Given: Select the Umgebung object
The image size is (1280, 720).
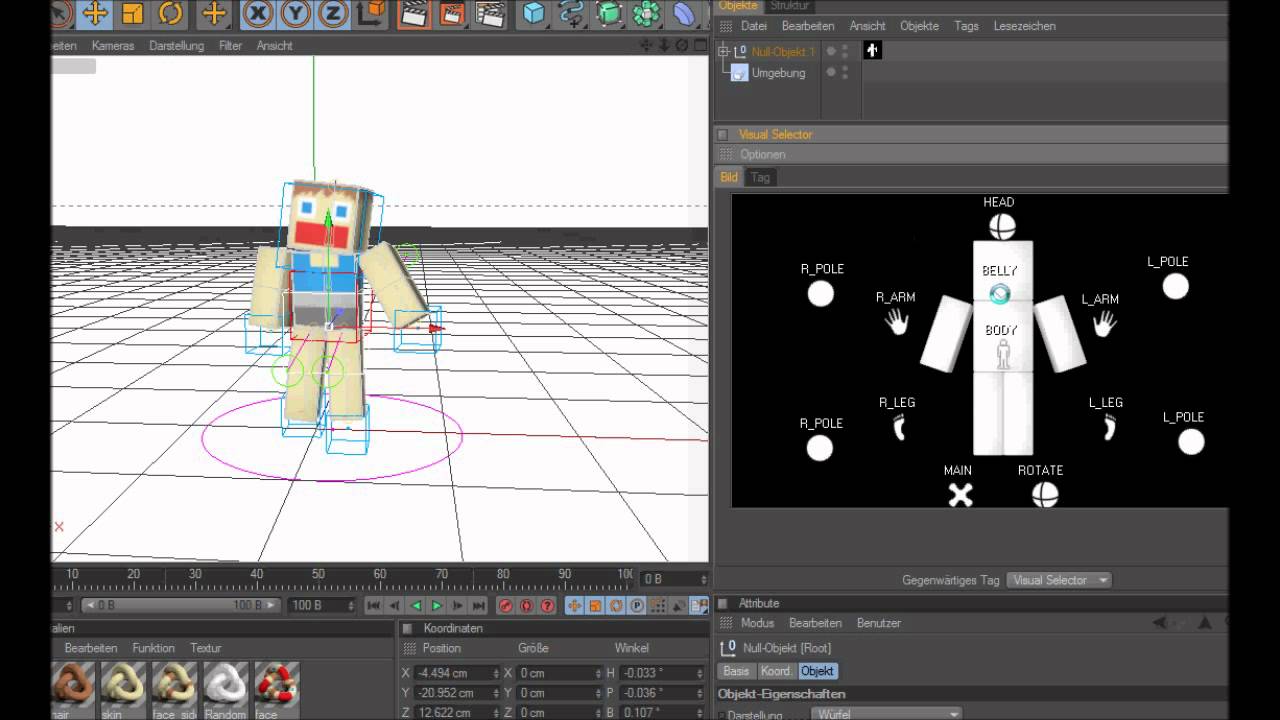Looking at the screenshot, I should 778,73.
